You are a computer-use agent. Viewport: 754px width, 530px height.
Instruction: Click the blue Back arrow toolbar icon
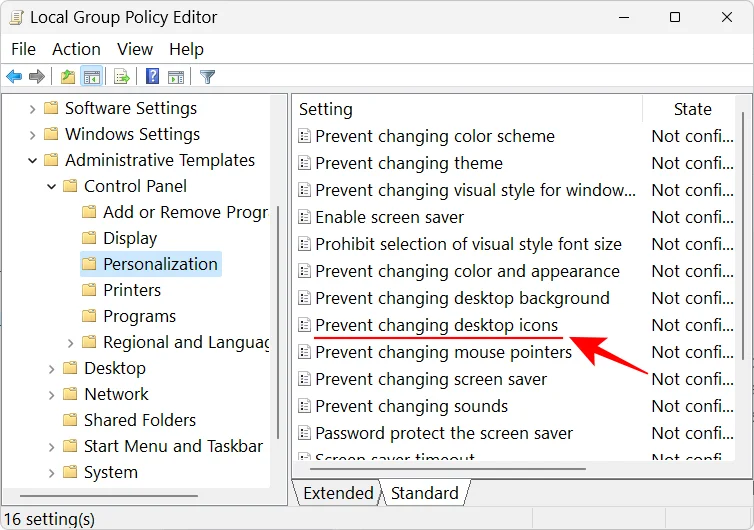(14, 76)
